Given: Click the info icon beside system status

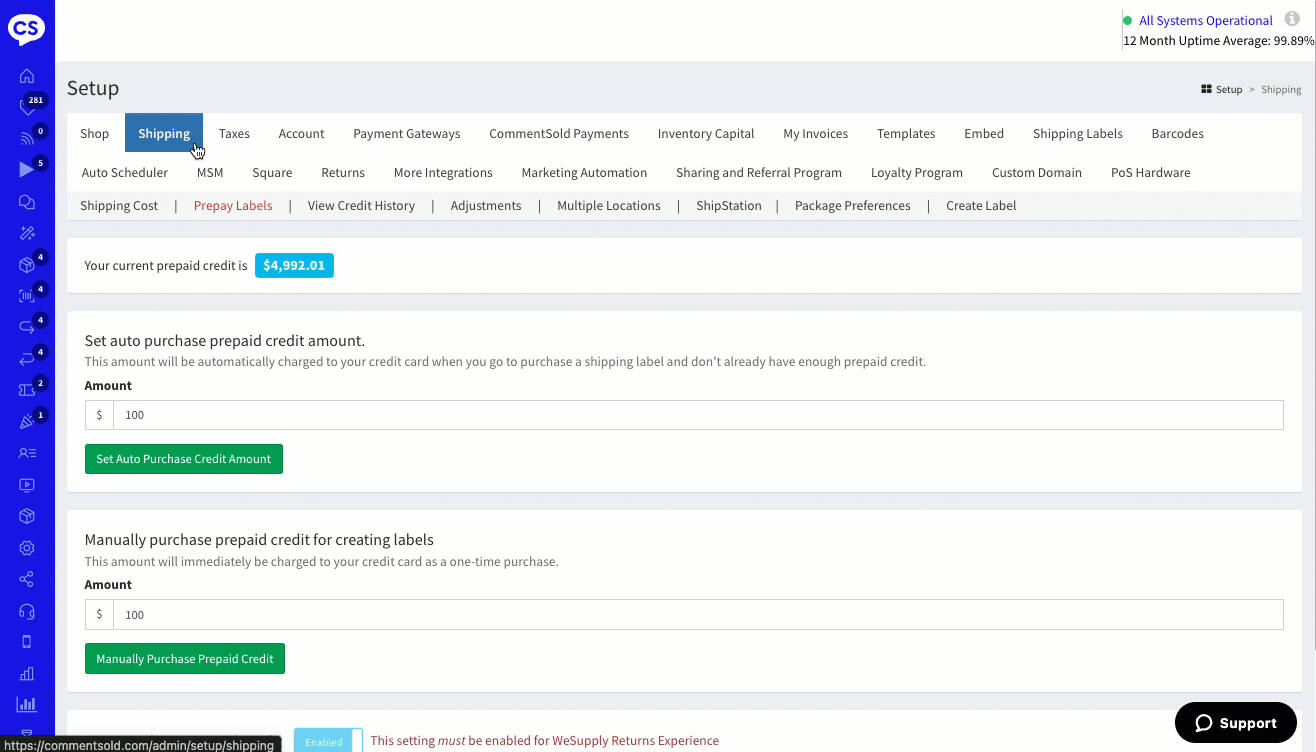Looking at the screenshot, I should click(x=1292, y=19).
